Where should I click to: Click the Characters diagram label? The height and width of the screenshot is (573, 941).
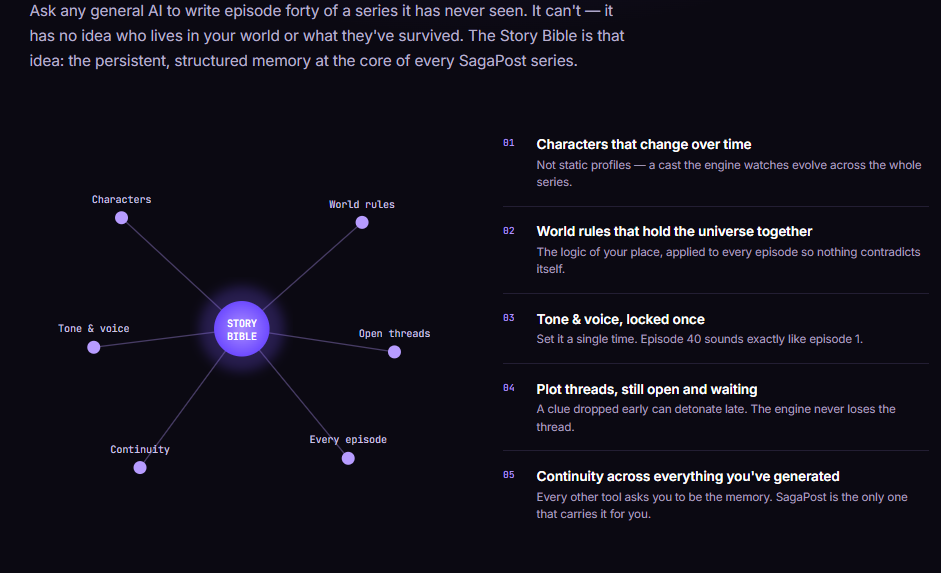(x=121, y=199)
